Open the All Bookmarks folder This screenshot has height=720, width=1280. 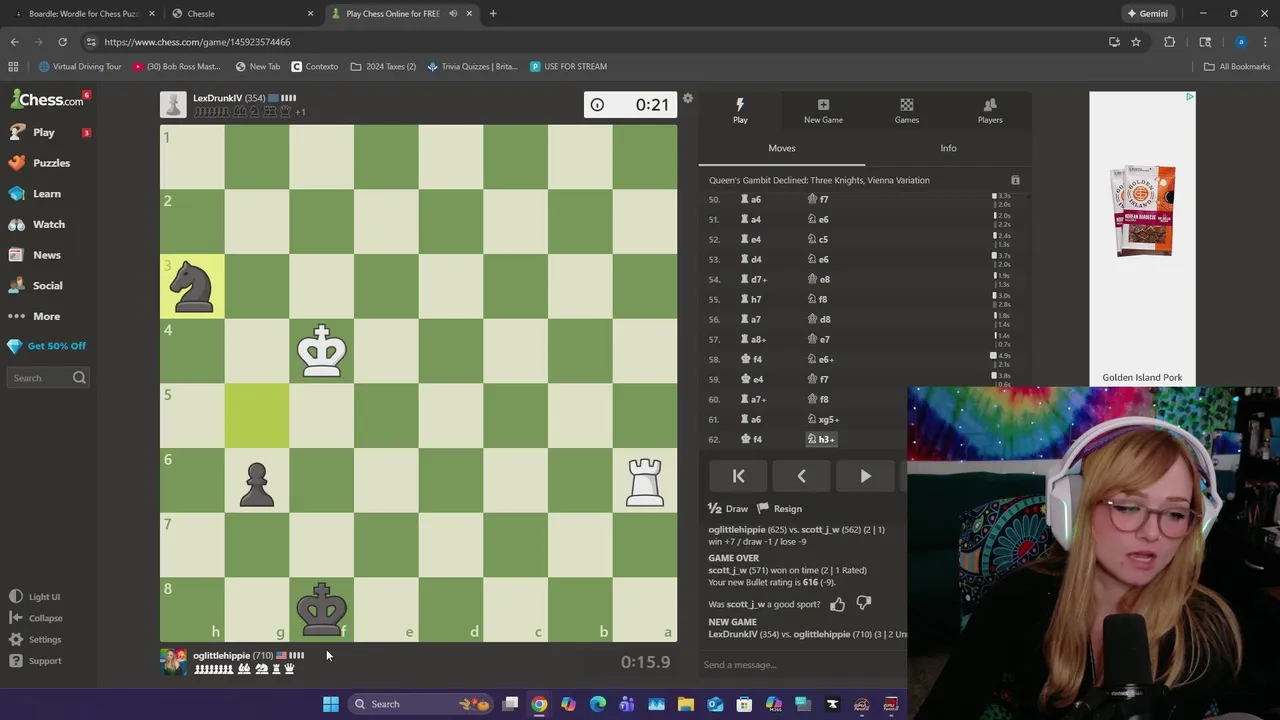tap(1236, 67)
